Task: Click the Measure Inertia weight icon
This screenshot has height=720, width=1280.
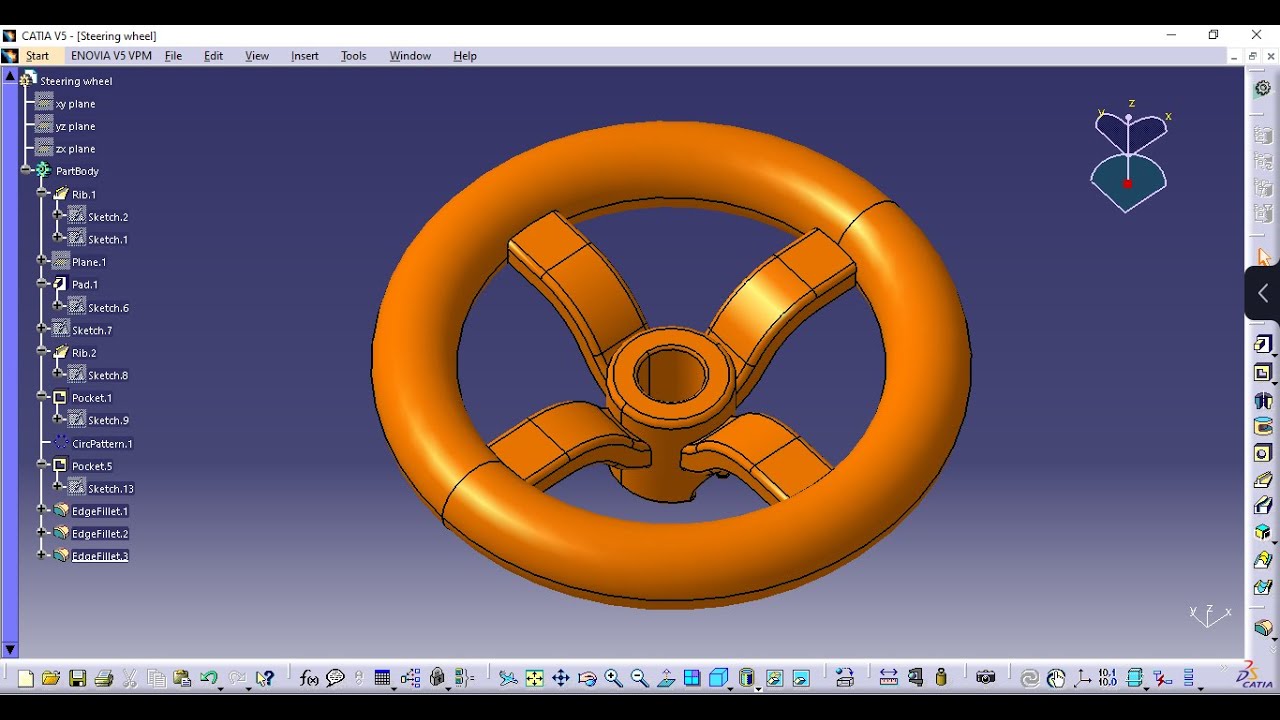Action: pos(941,679)
